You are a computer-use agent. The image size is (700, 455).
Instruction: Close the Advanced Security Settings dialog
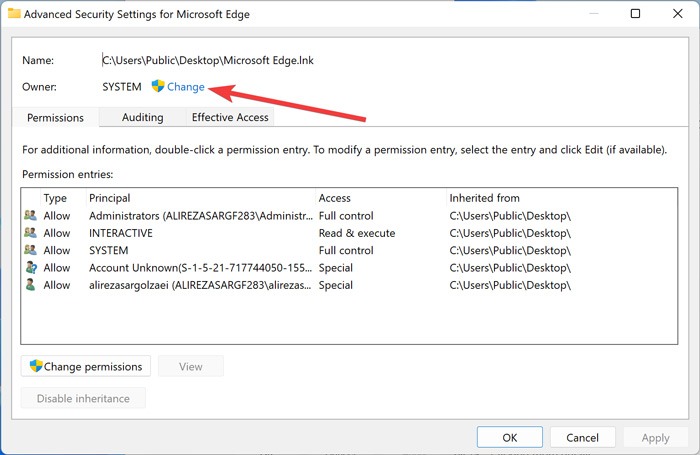pyautogui.click(x=678, y=14)
